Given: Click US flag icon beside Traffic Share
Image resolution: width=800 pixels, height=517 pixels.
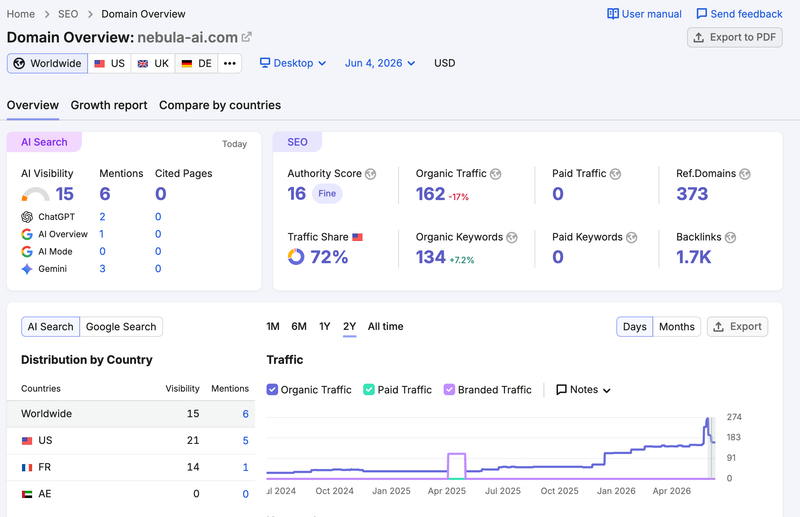Looking at the screenshot, I should (x=358, y=237).
